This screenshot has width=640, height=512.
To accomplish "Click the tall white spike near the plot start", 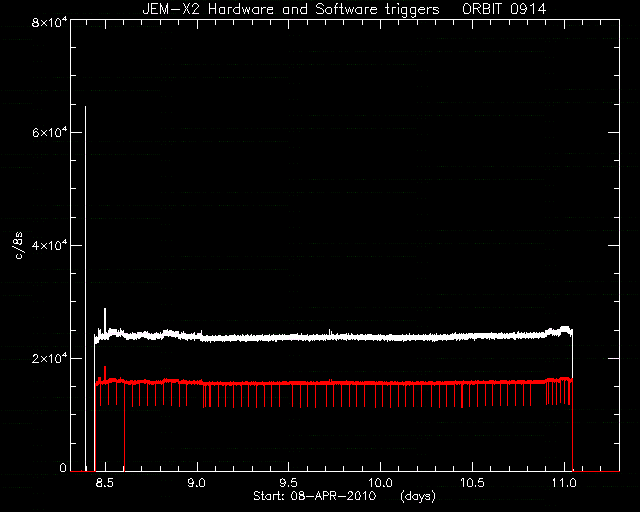I will 85,286.
